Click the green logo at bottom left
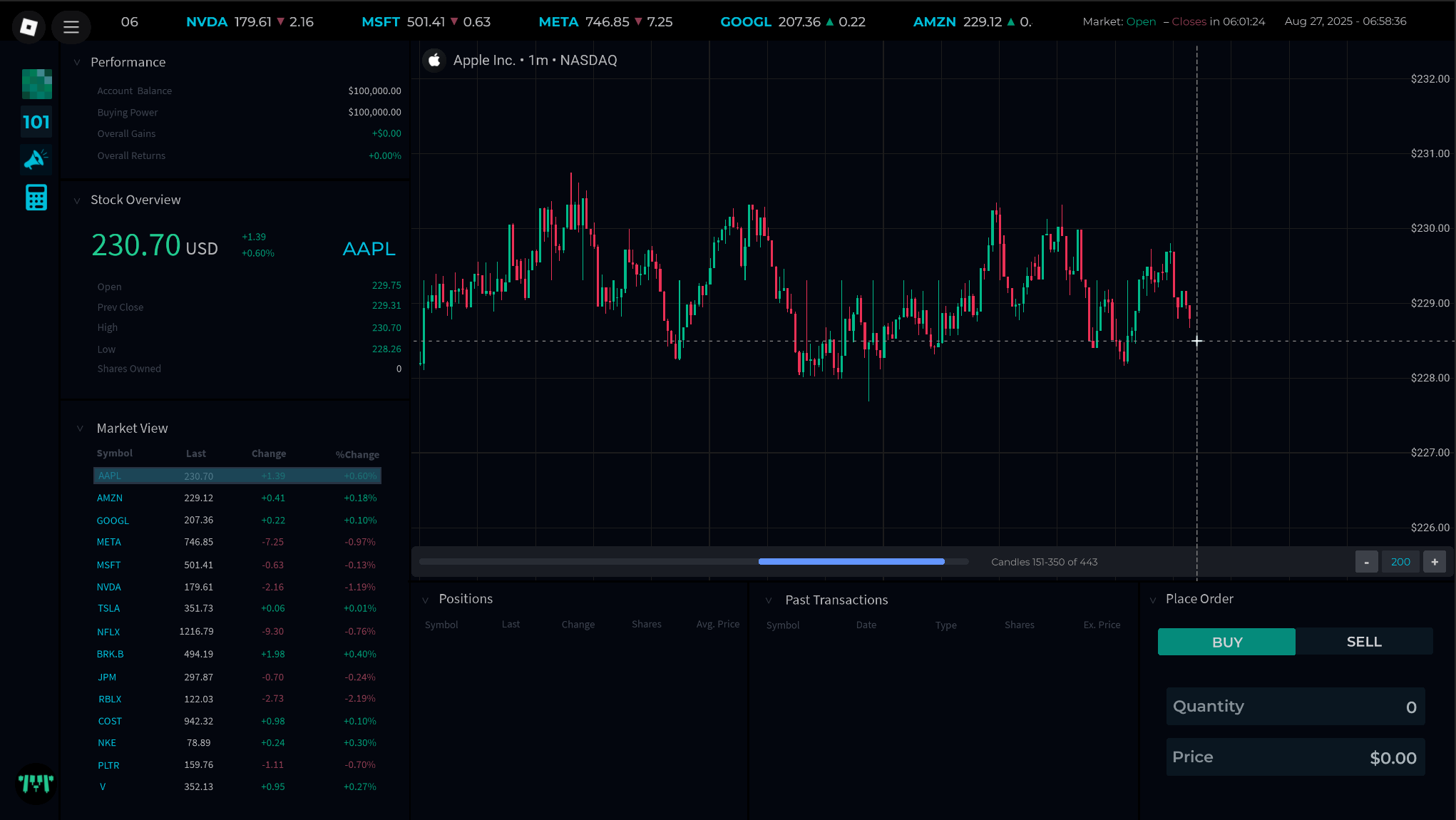This screenshot has width=1456, height=820. point(36,784)
